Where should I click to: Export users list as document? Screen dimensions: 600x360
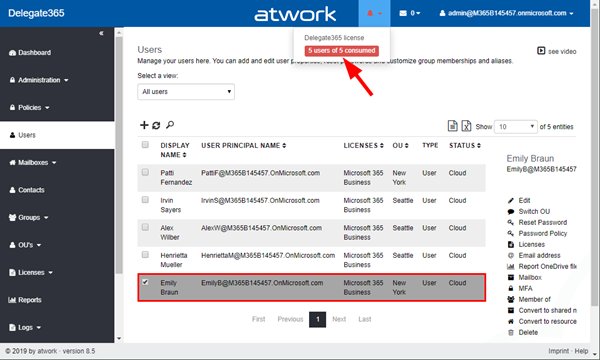[452, 125]
